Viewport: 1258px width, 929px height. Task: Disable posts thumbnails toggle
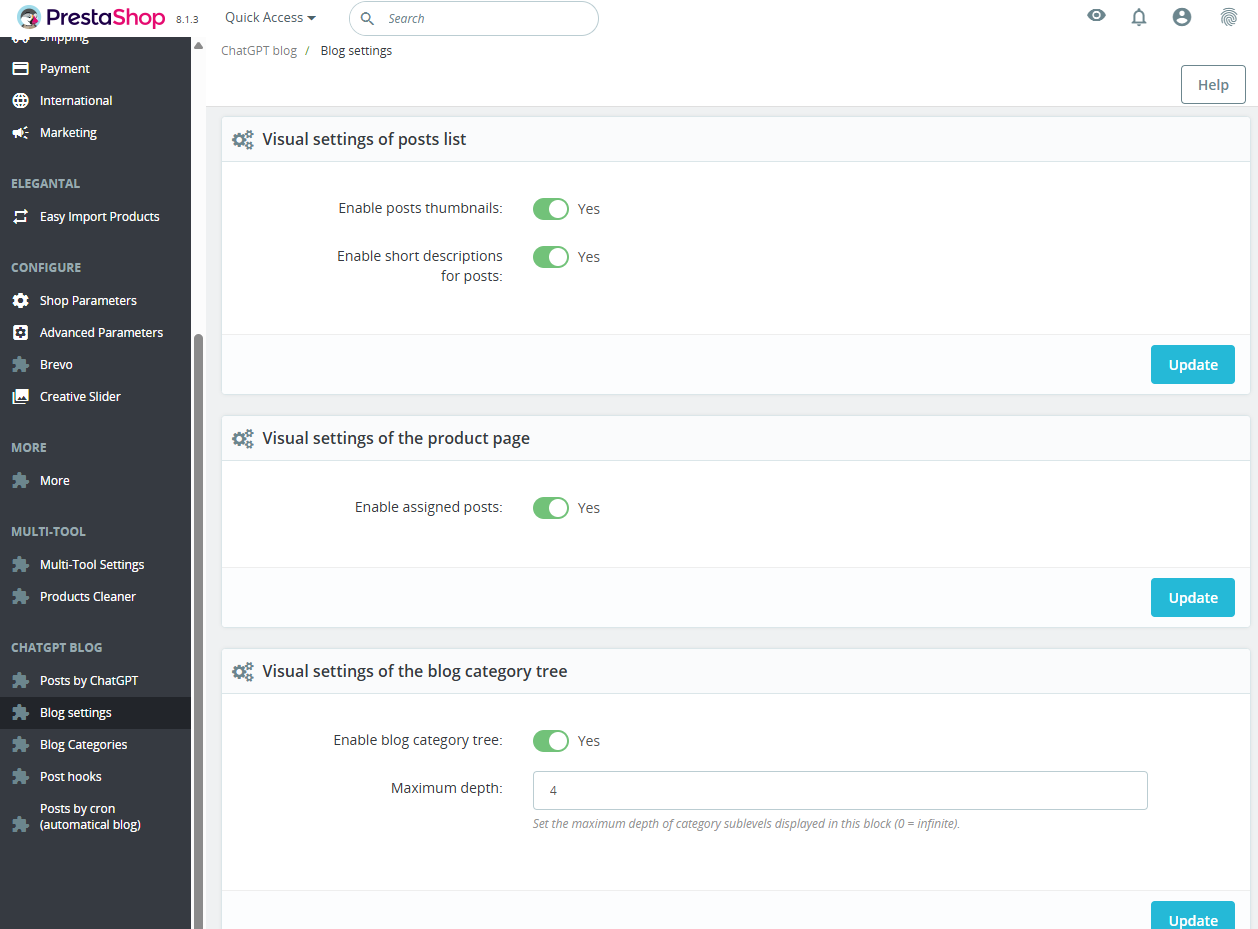tap(550, 209)
